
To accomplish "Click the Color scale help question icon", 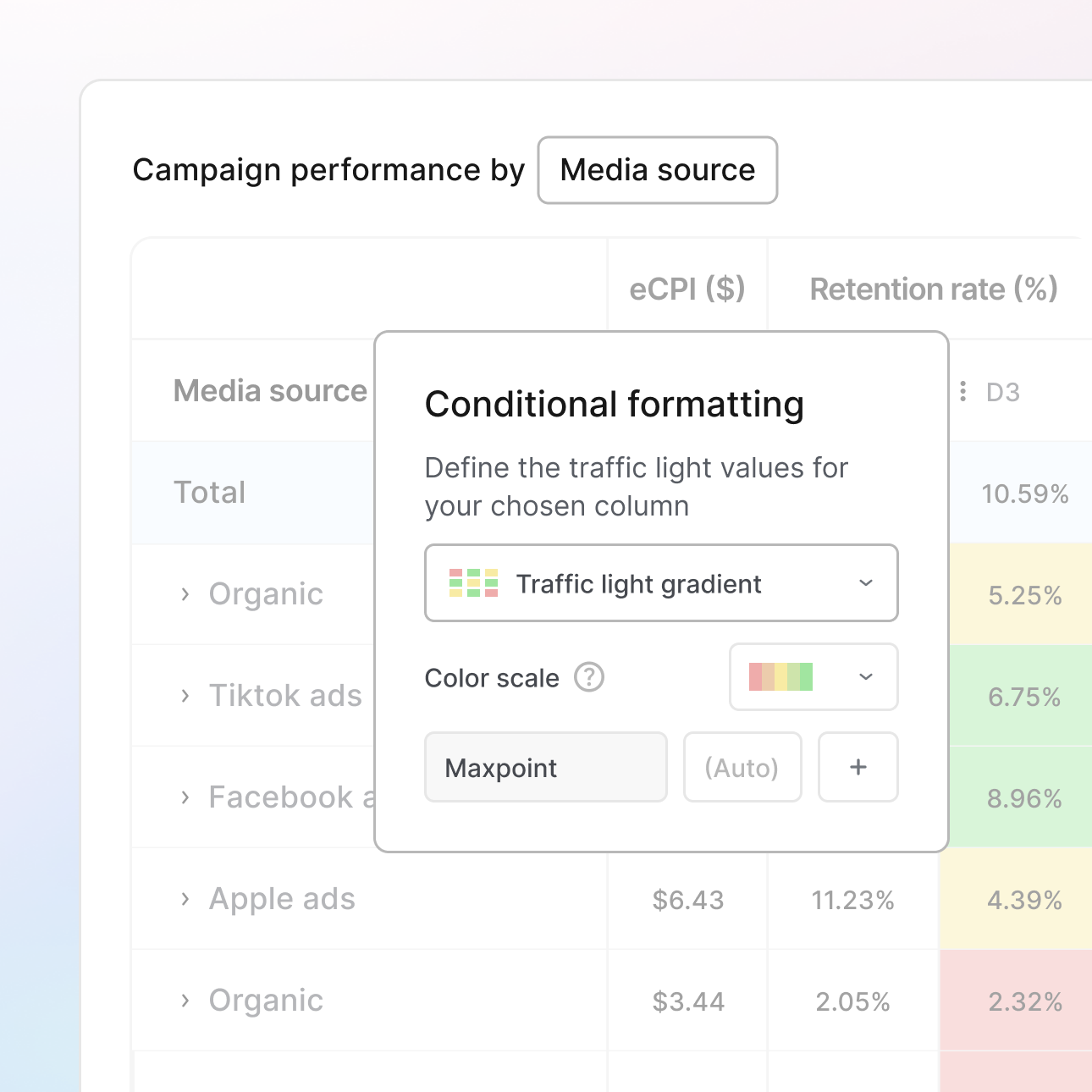I will tap(589, 677).
